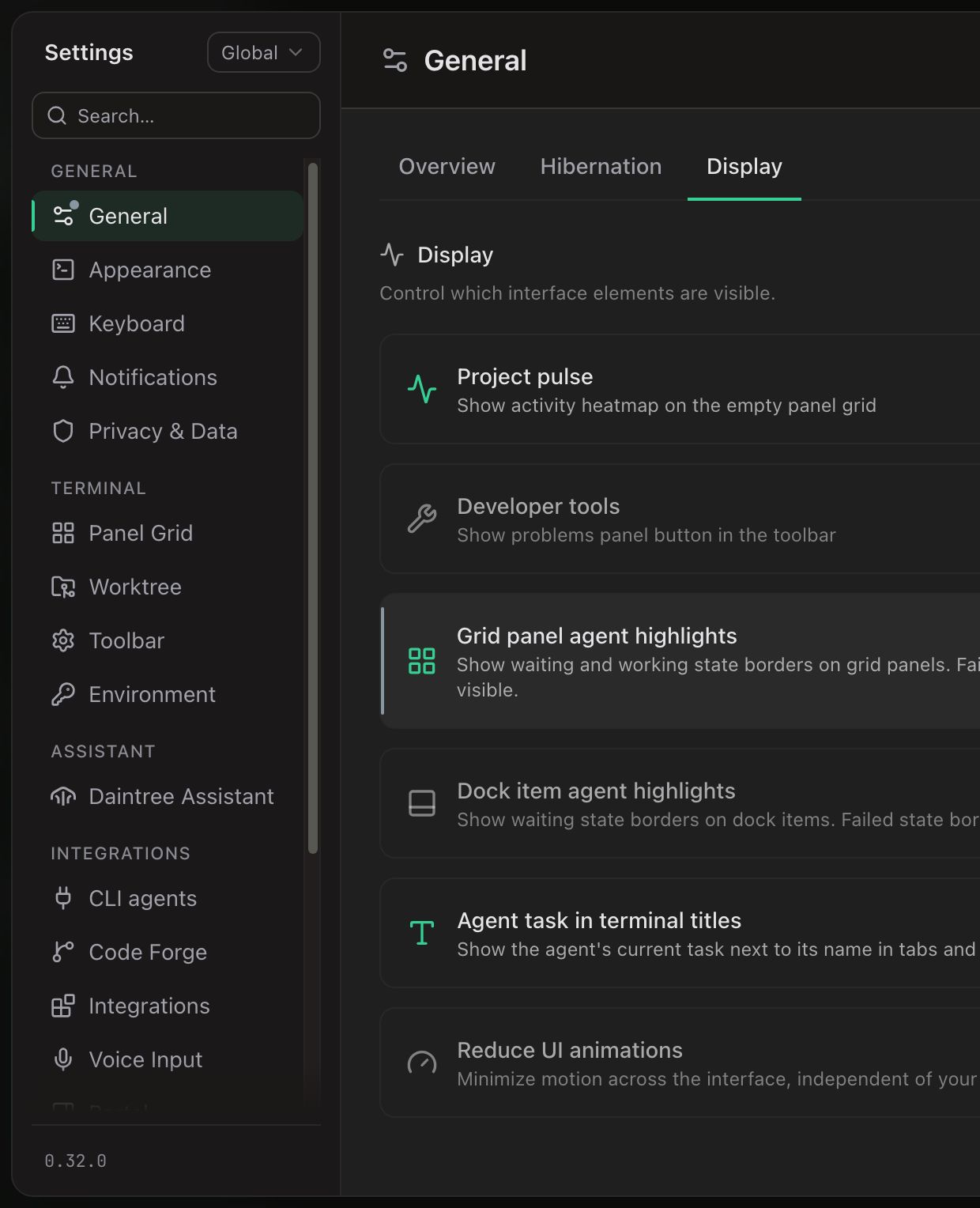Select the Display tab
Image resolution: width=980 pixels, height=1208 pixels.
744,166
